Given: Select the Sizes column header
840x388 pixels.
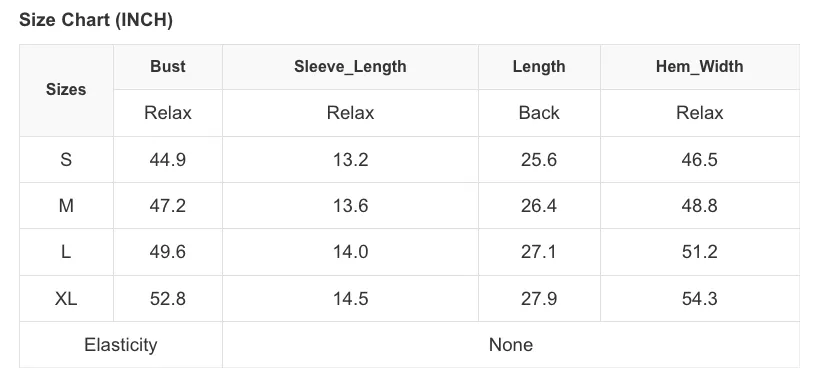Looking at the screenshot, I should pos(66,89).
